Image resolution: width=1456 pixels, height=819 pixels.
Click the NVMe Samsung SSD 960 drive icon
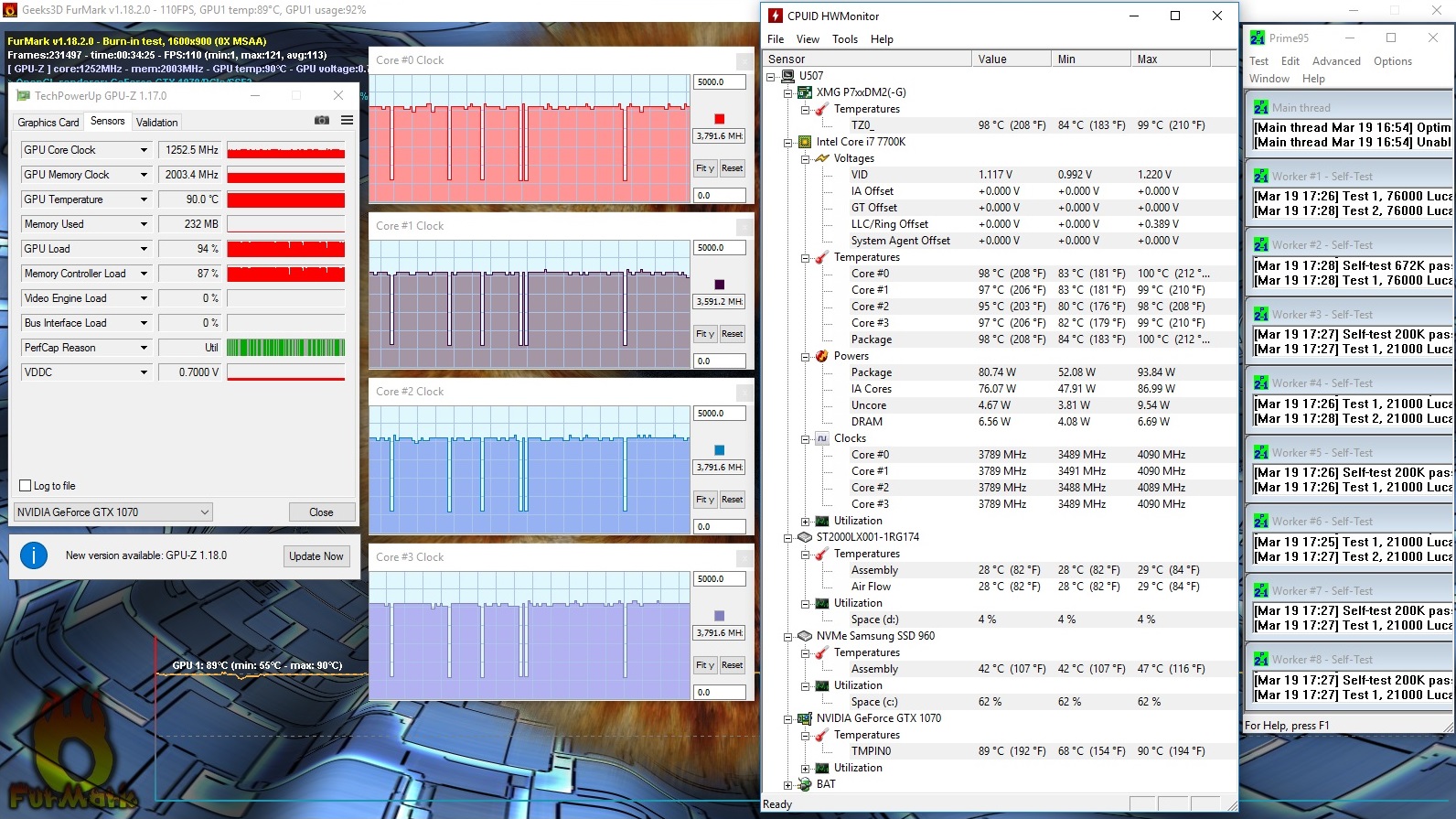click(x=805, y=636)
